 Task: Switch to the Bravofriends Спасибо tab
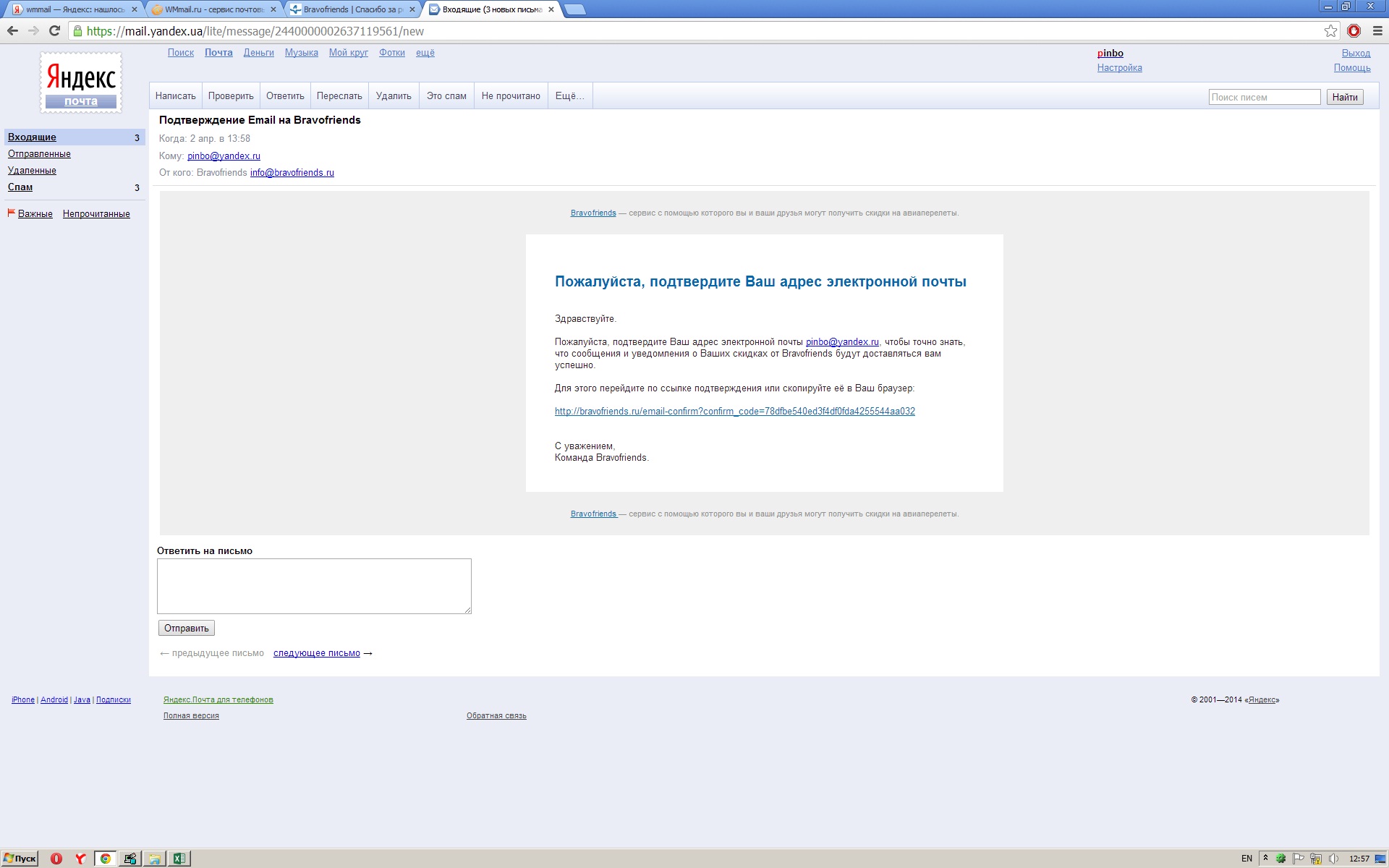[x=353, y=9]
